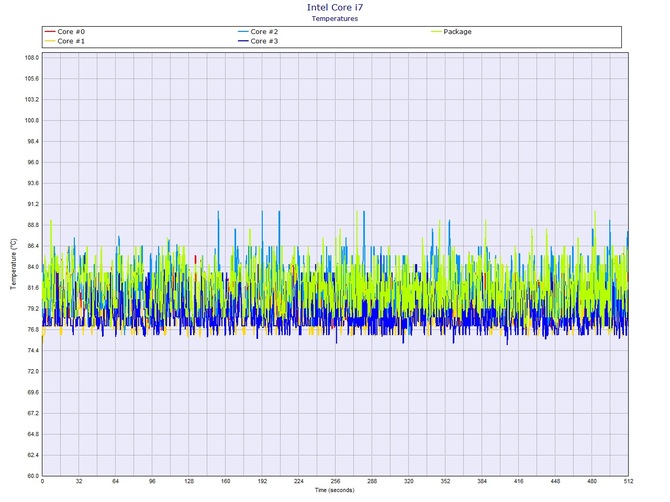
Task: Click the 84.0 y-axis value
Action: pyautogui.click(x=32, y=267)
